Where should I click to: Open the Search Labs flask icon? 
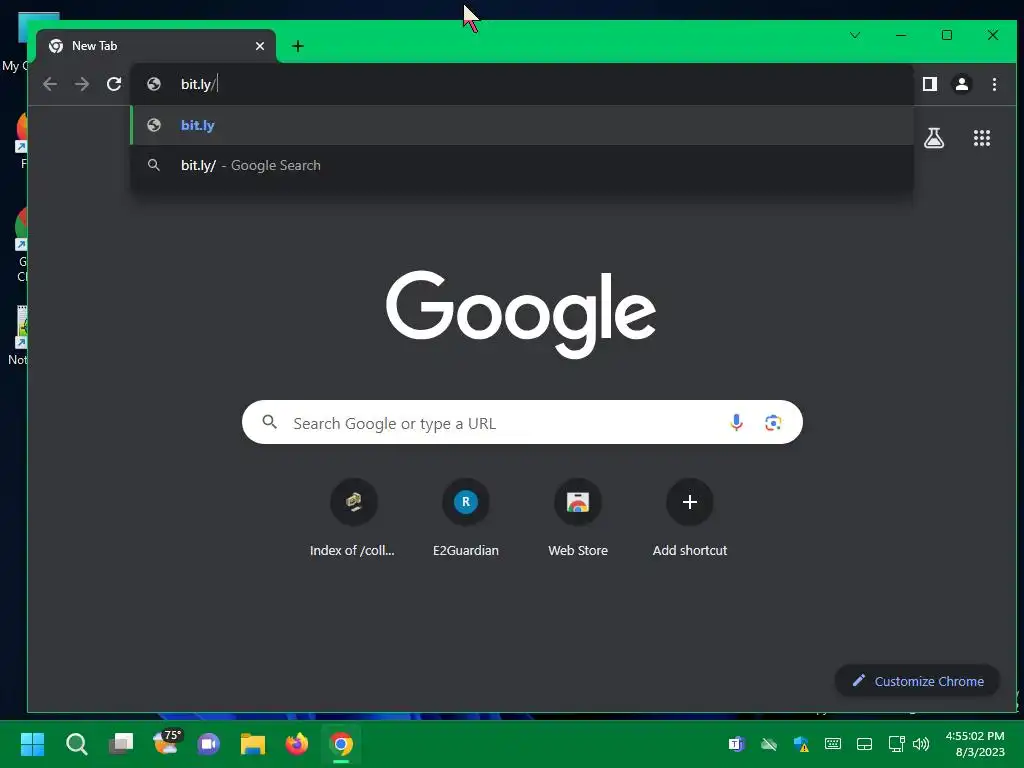(934, 138)
